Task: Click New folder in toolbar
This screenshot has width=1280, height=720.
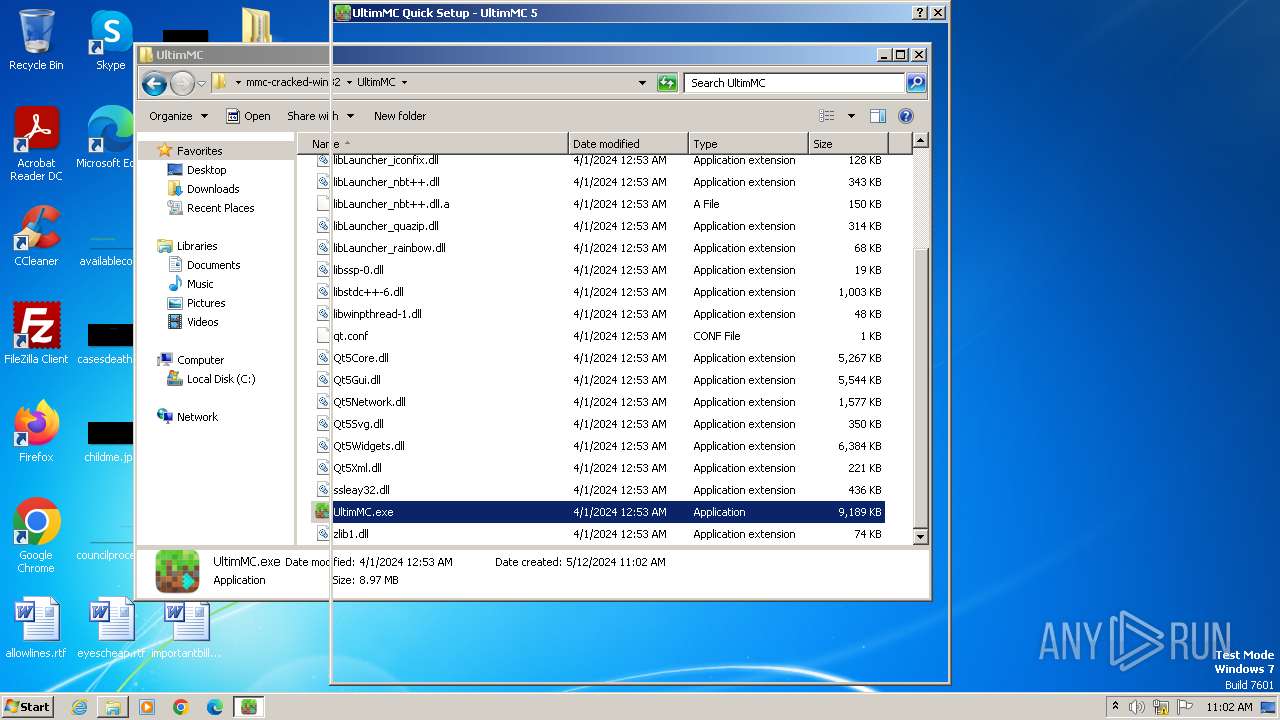Action: tap(400, 116)
